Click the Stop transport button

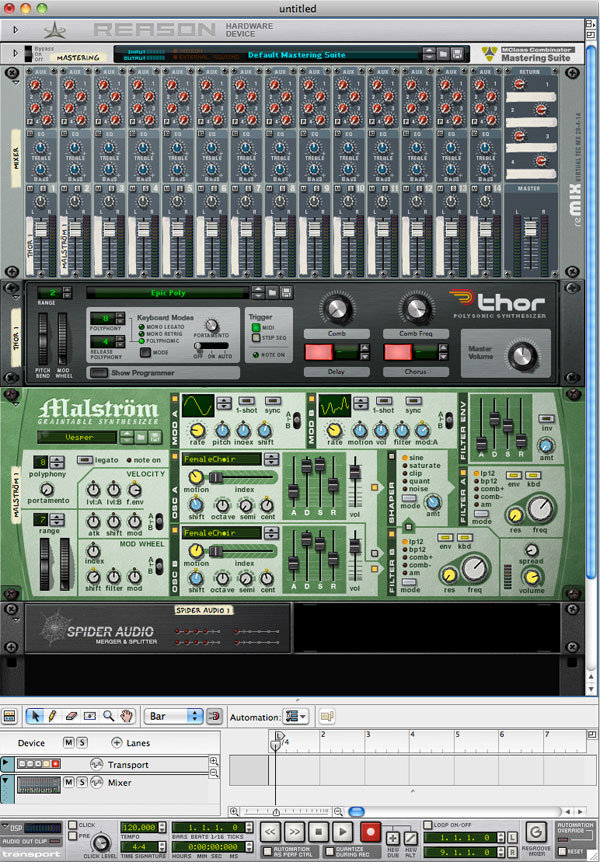318,832
